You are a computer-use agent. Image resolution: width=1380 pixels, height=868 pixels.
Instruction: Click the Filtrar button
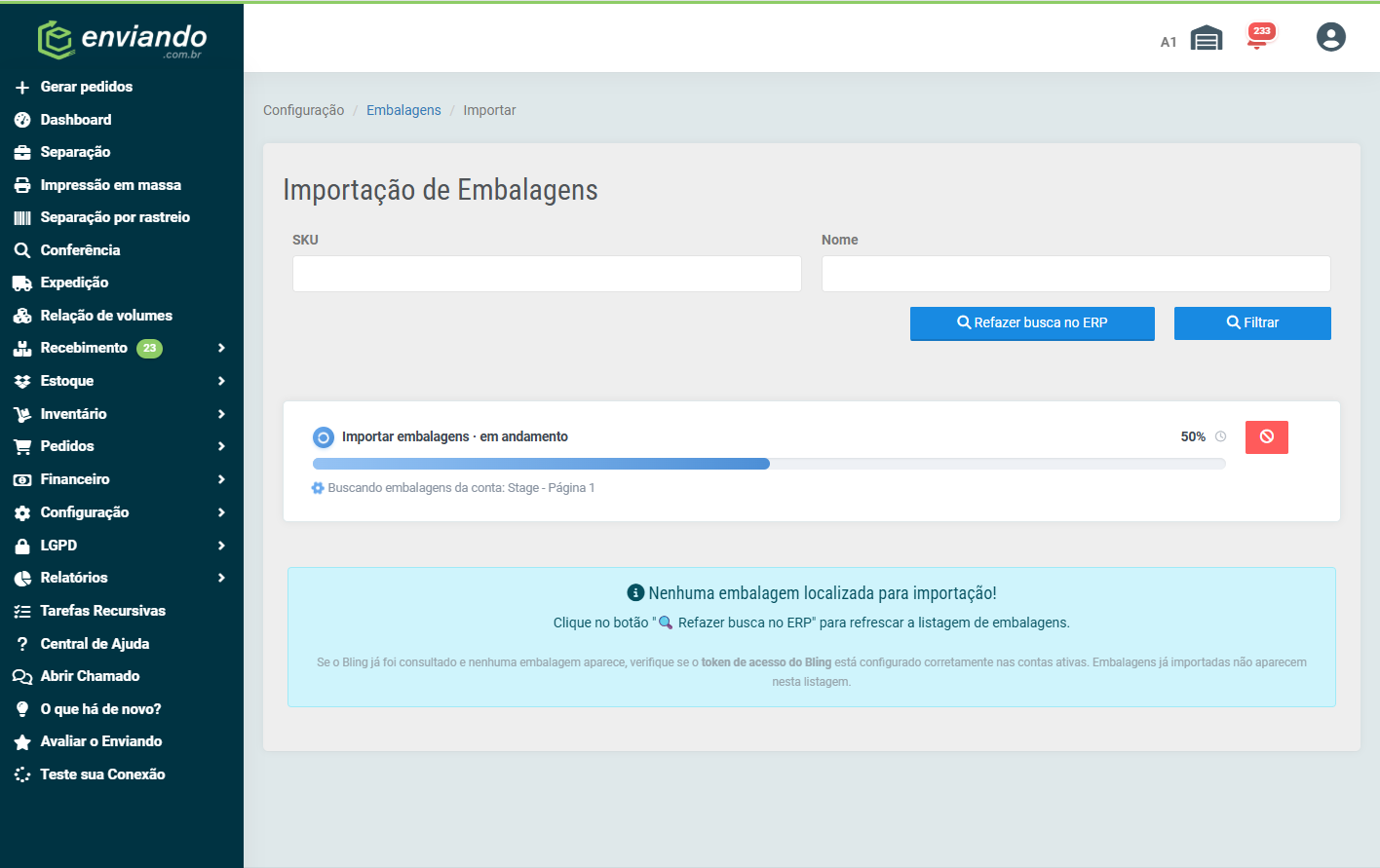coord(1252,323)
